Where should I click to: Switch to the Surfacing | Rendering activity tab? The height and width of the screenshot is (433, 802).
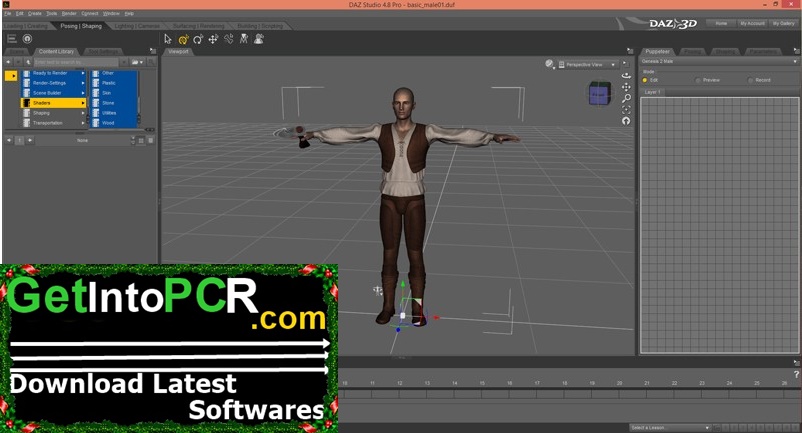(198, 26)
